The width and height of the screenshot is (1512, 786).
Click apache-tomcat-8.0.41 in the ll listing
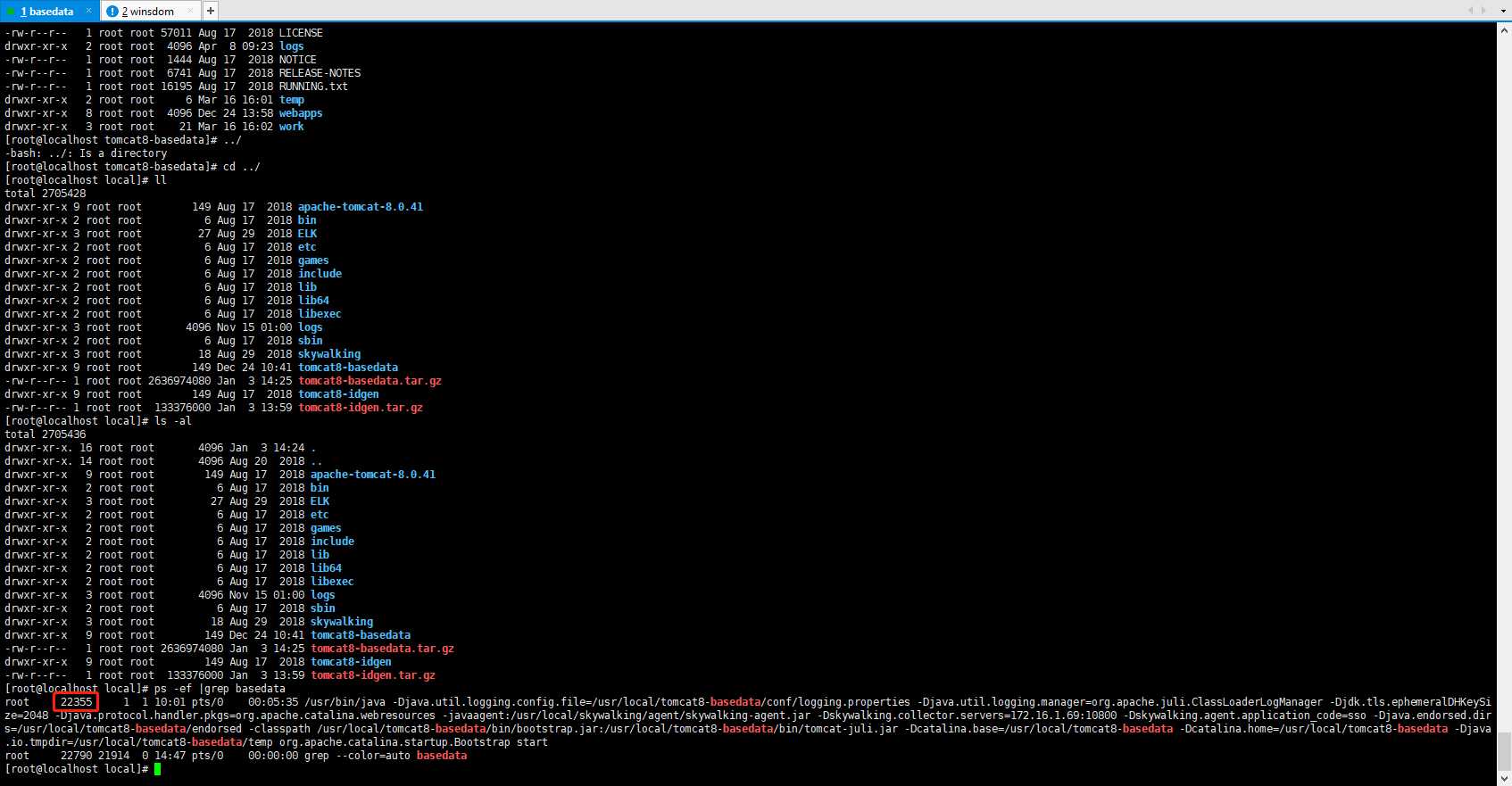(x=361, y=207)
